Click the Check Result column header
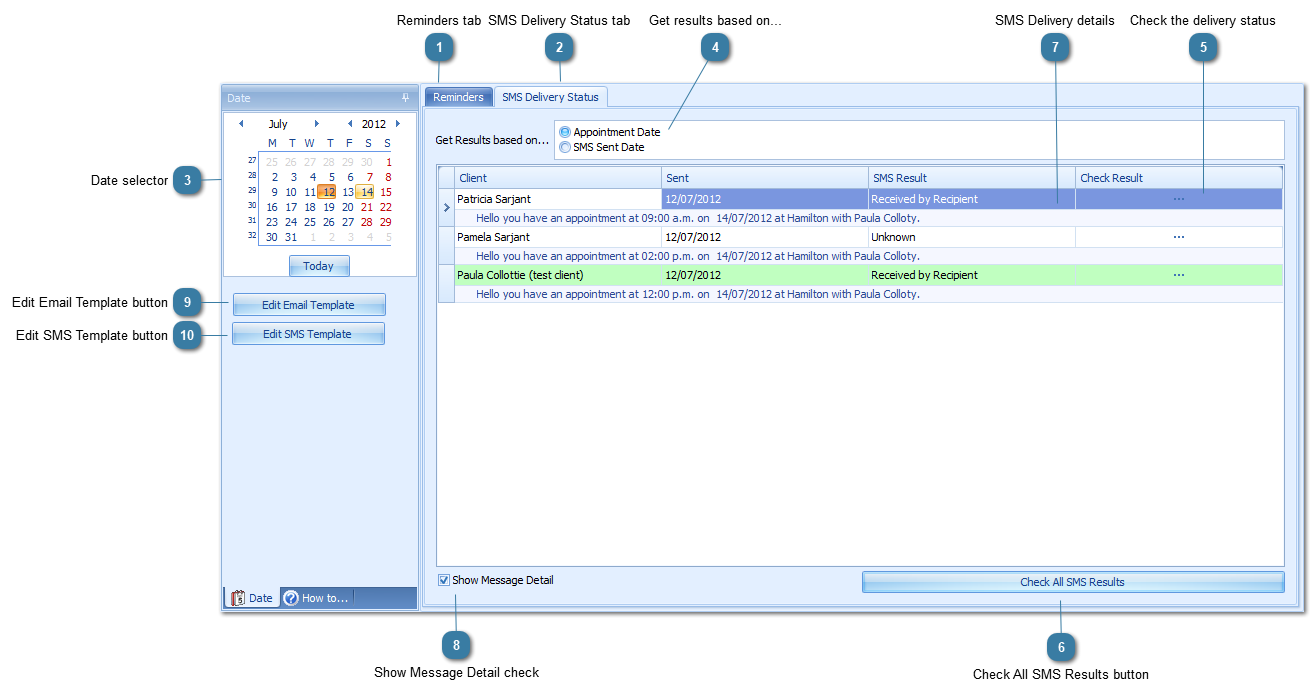1313x698 pixels. click(x=1179, y=178)
